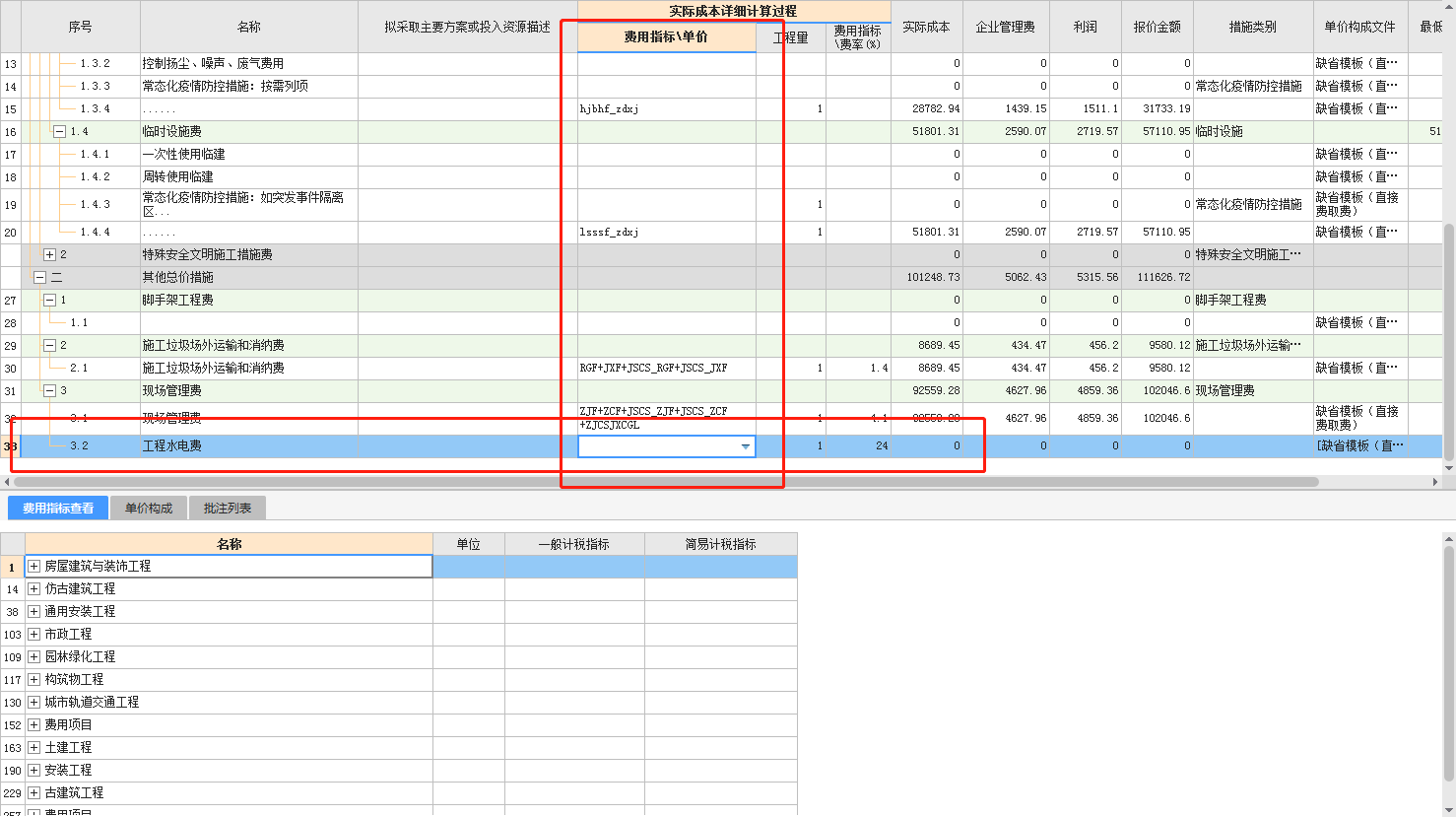Viewport: 1456px width, 817px height.
Task: Open the dropdown arrow in the 工程水电费 row
Action: point(746,446)
